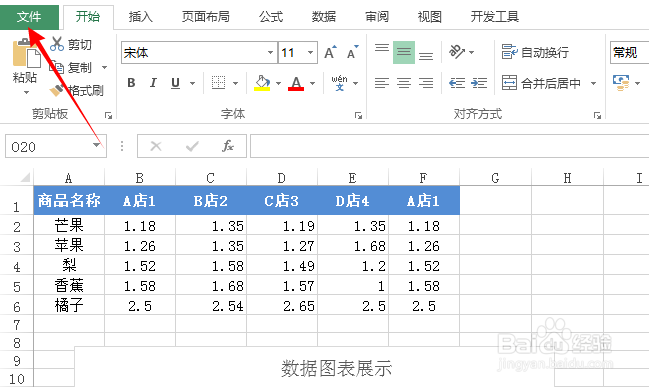649x387 pixels.
Task: Expand the Paste options arrow
Action: coord(26,92)
